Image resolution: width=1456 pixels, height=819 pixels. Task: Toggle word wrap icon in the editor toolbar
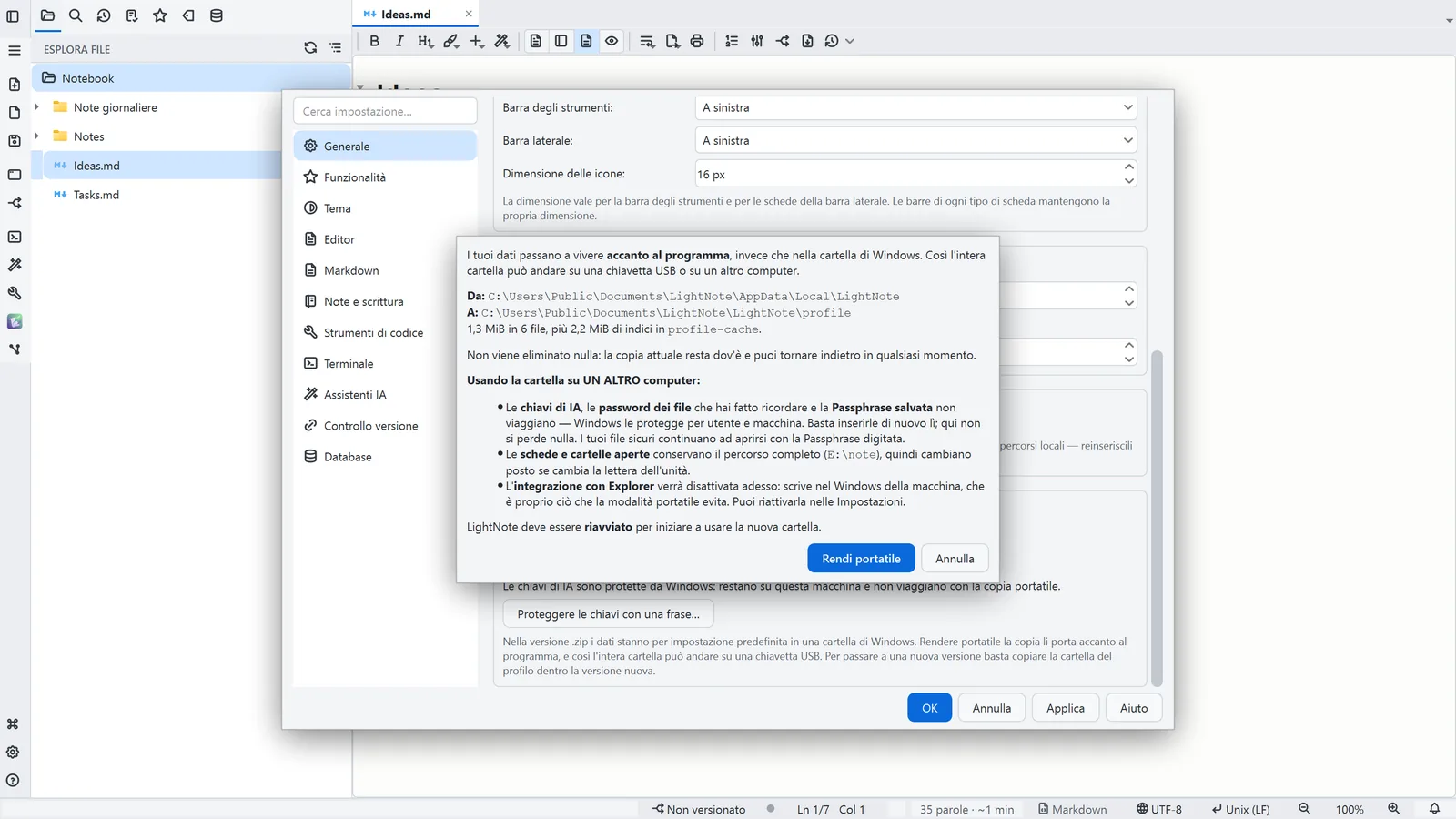(647, 41)
